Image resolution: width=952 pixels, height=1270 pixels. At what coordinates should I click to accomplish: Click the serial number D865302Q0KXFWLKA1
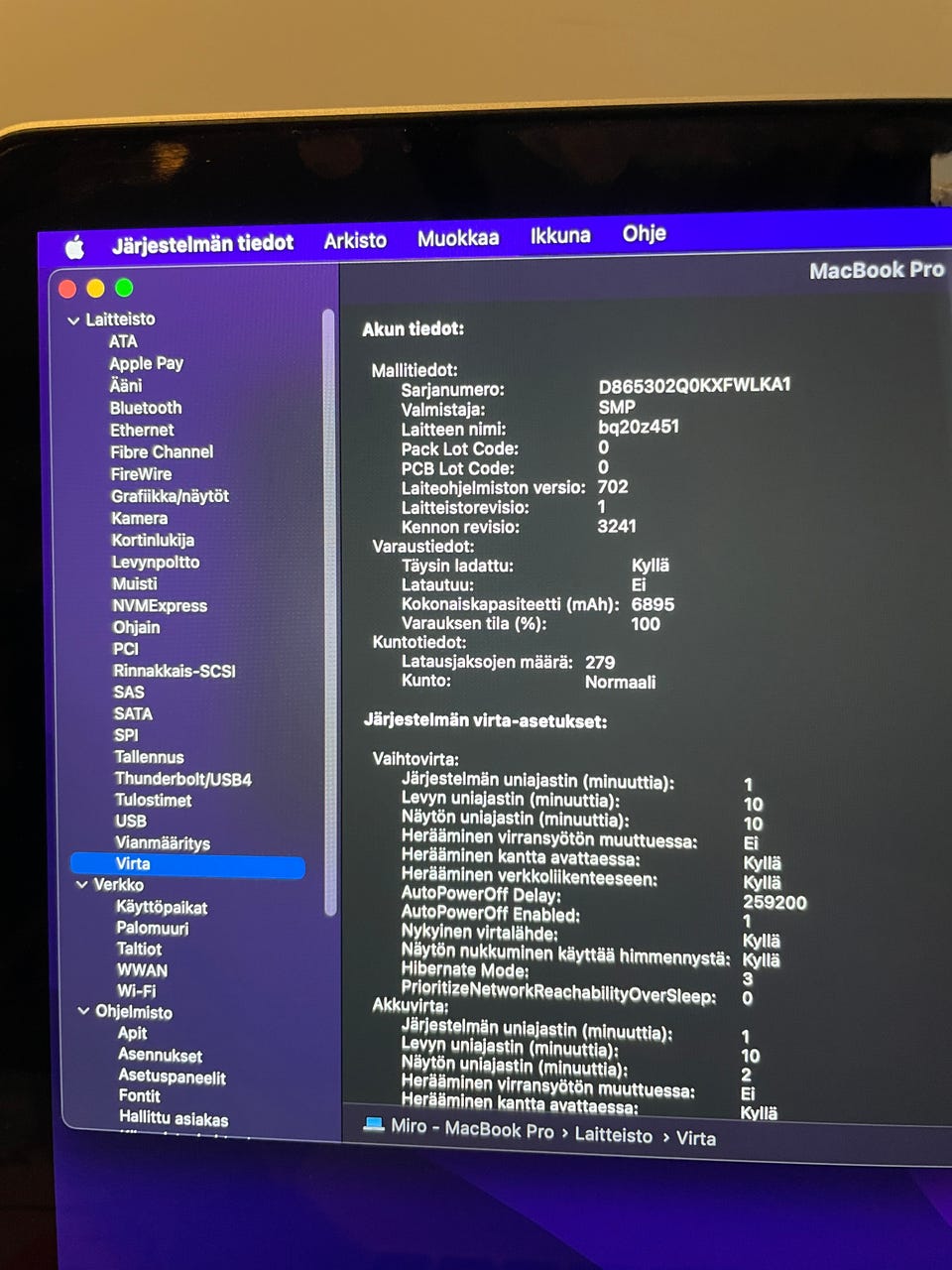(694, 386)
